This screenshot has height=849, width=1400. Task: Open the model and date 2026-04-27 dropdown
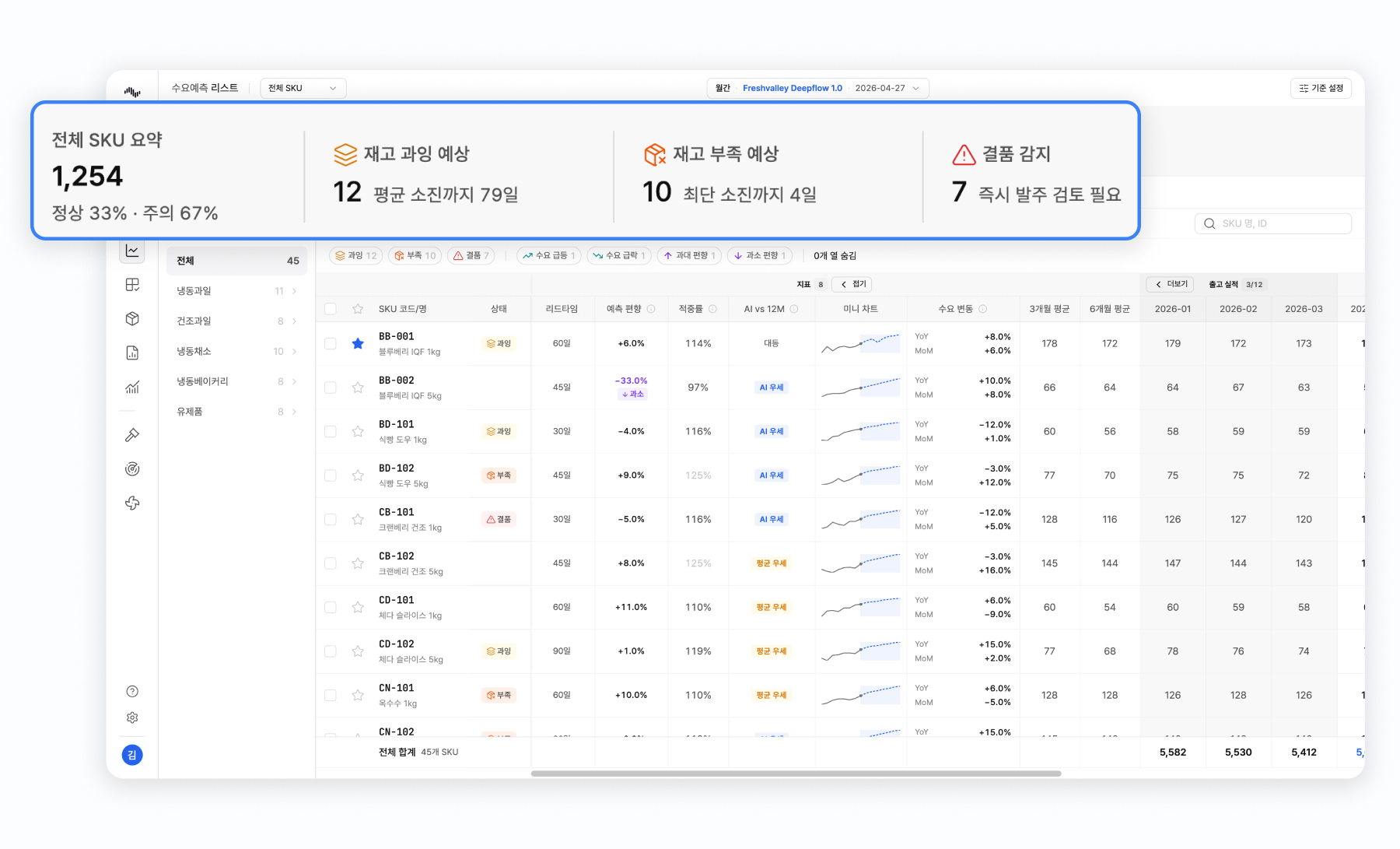817,88
